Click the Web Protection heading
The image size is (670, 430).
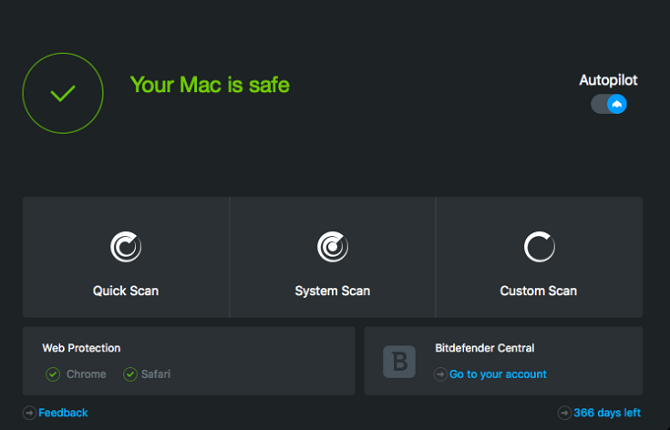81,348
